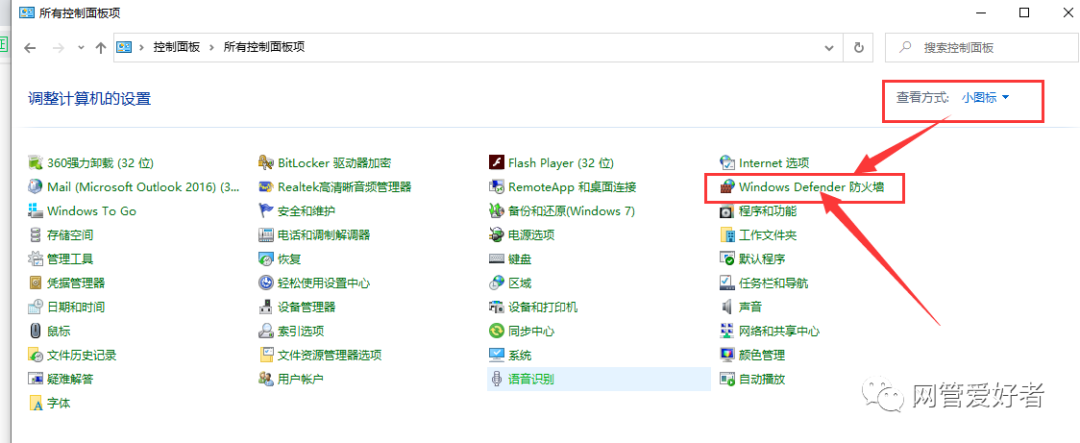Viewport: 1080px width, 443px height.
Task: Maximize the control panel window
Action: (x=1024, y=12)
